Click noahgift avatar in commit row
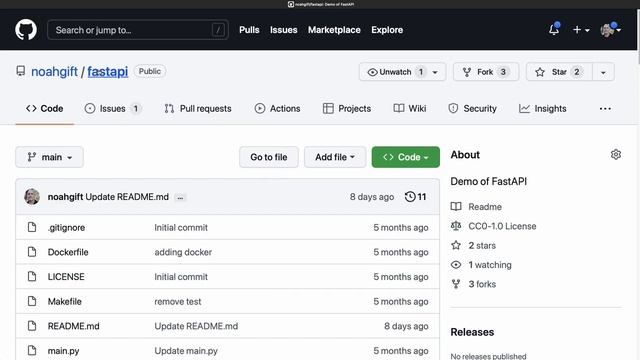640x360 pixels. pos(32,197)
